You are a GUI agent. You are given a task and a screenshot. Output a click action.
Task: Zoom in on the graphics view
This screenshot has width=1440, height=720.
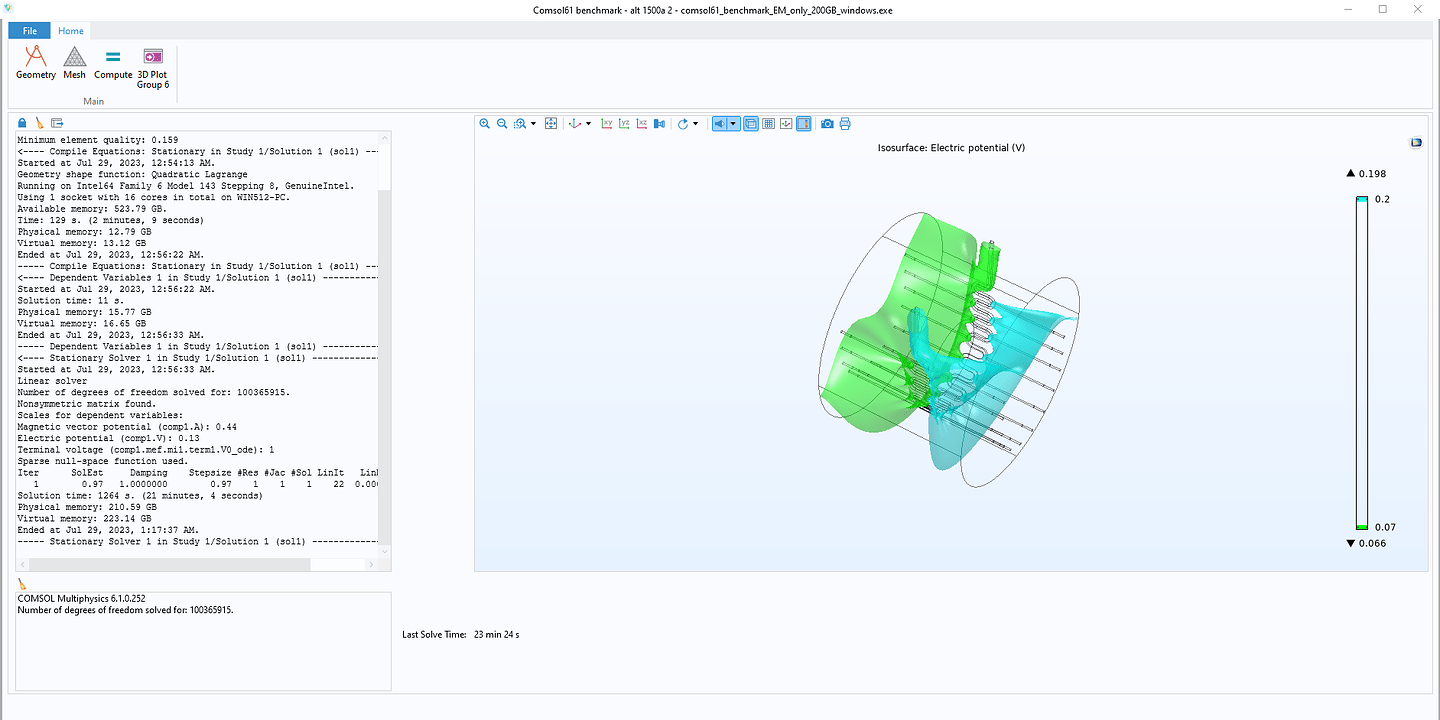tap(485, 124)
